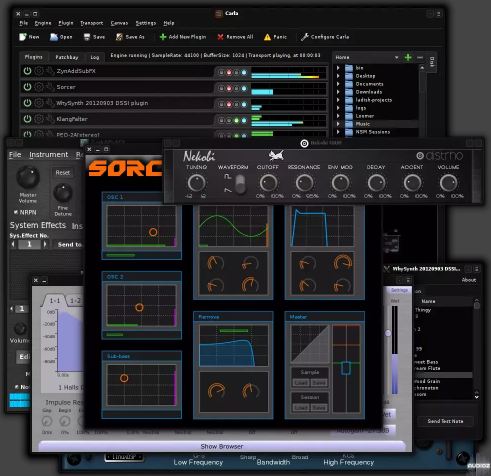Toggle the NRPN checkbox
Viewport: 491px width, 476px height.
[16, 212]
